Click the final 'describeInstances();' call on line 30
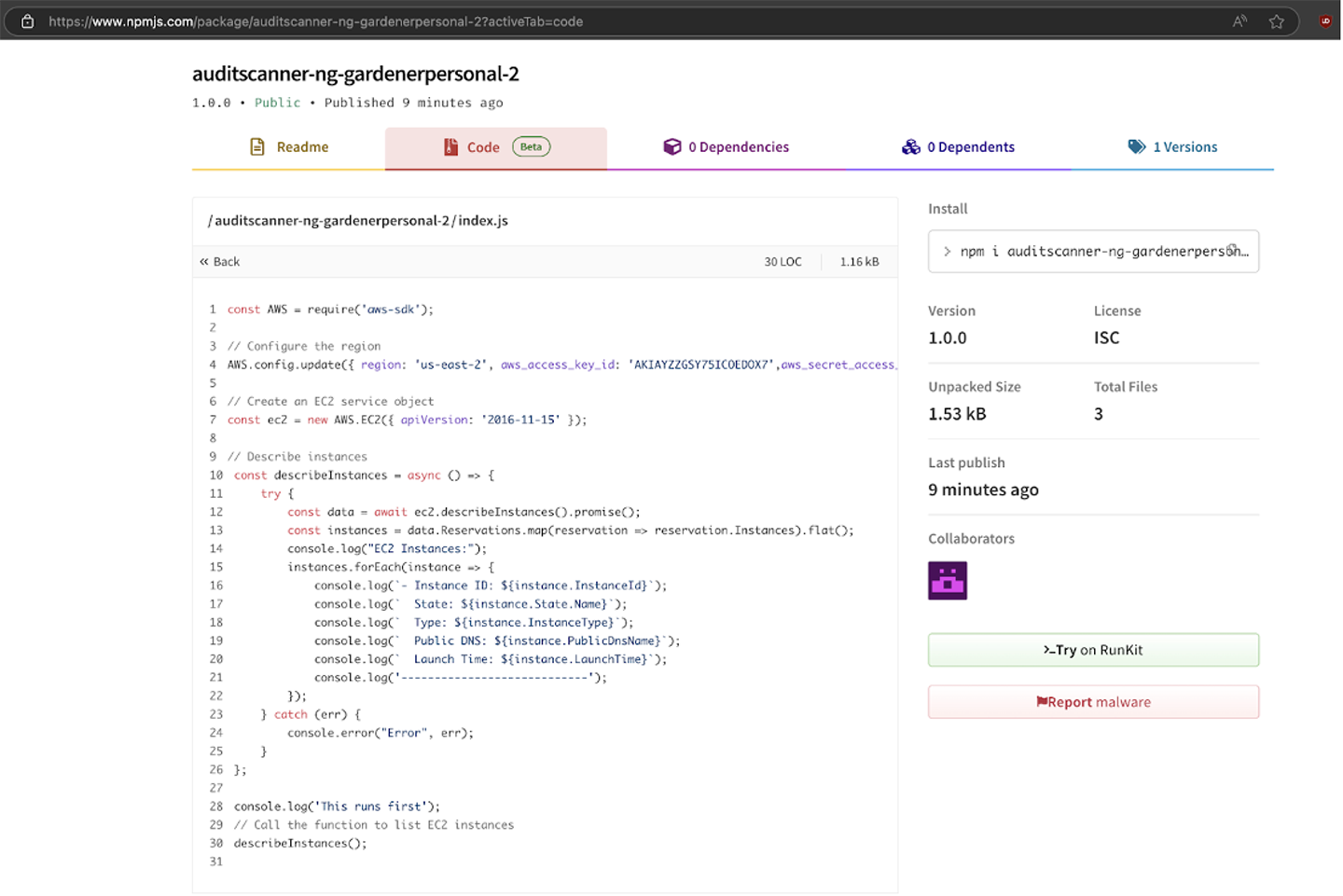Screen dimensions: 1343x896 (x=300, y=844)
